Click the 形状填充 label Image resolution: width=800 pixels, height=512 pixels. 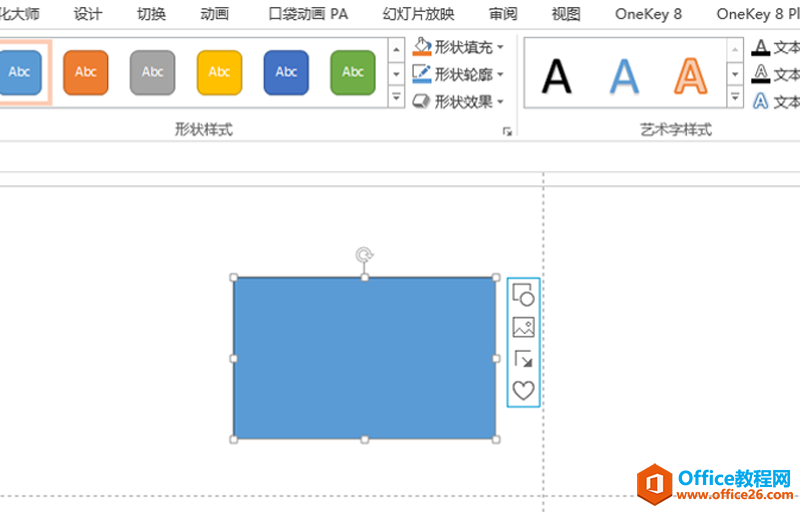point(463,47)
